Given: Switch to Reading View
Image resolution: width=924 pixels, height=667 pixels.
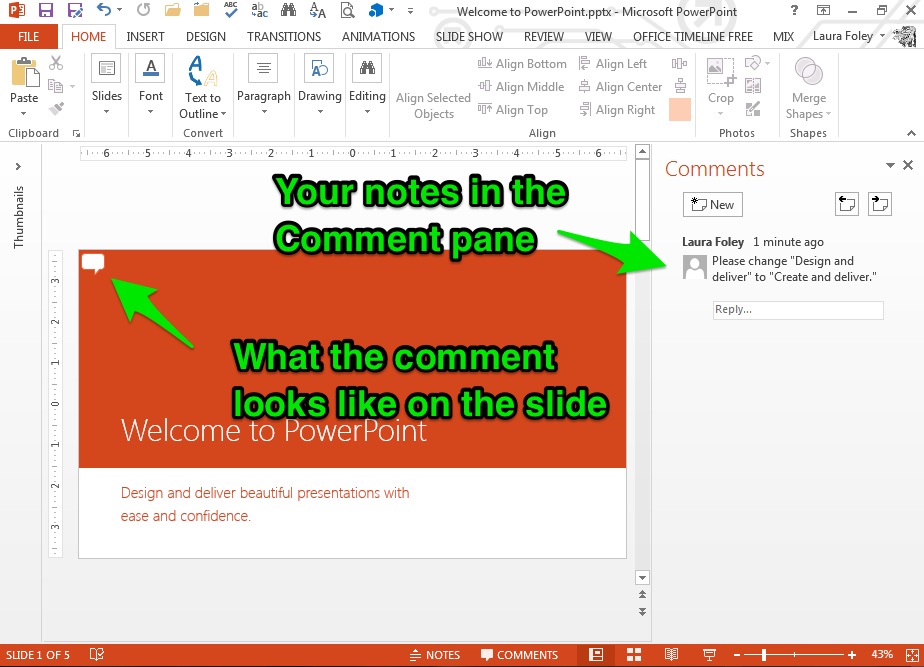Looking at the screenshot, I should click(671, 654).
